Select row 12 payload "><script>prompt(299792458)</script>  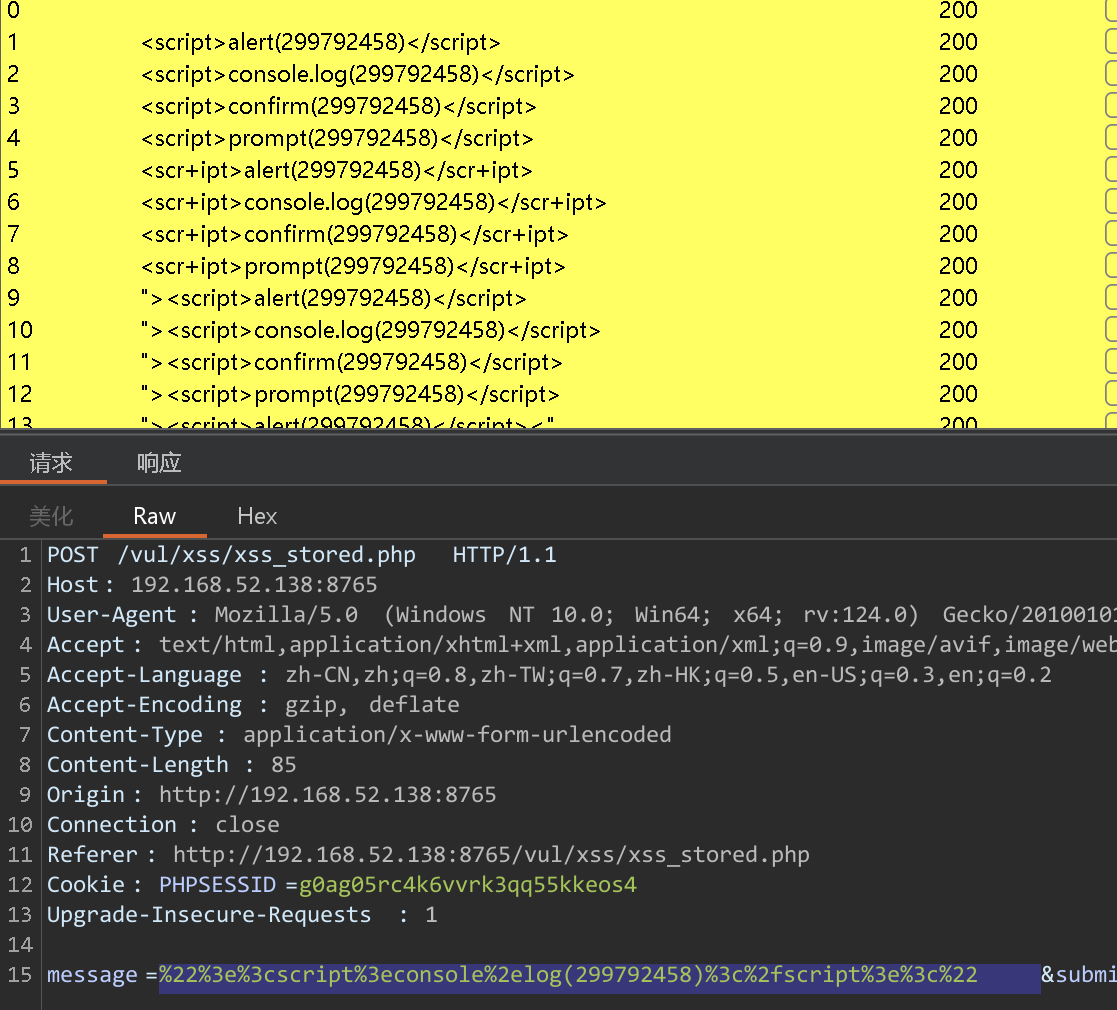[x=350, y=394]
